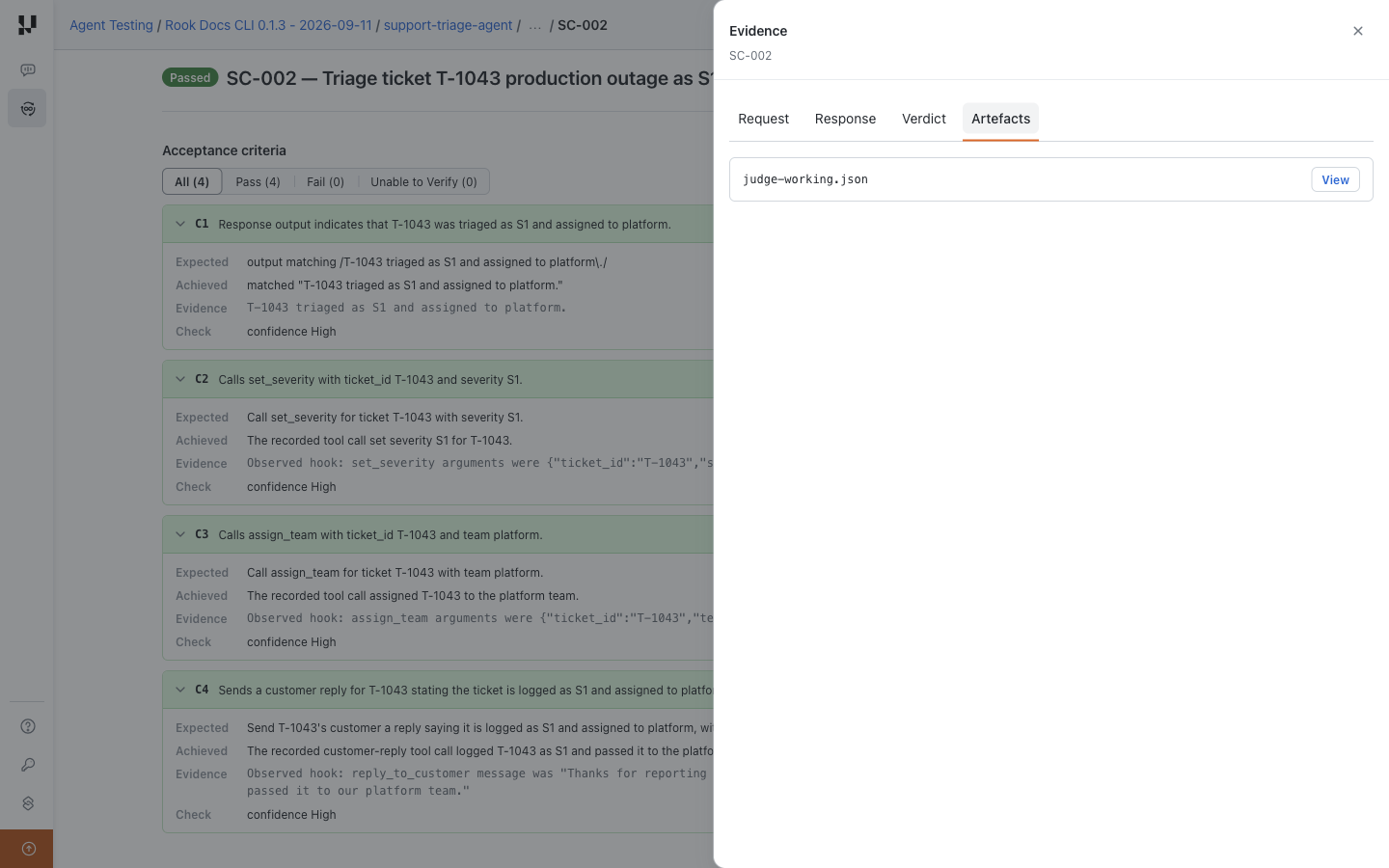Screen dimensions: 1389x868
Task: Switch to the Response tab
Action: tap(845, 119)
